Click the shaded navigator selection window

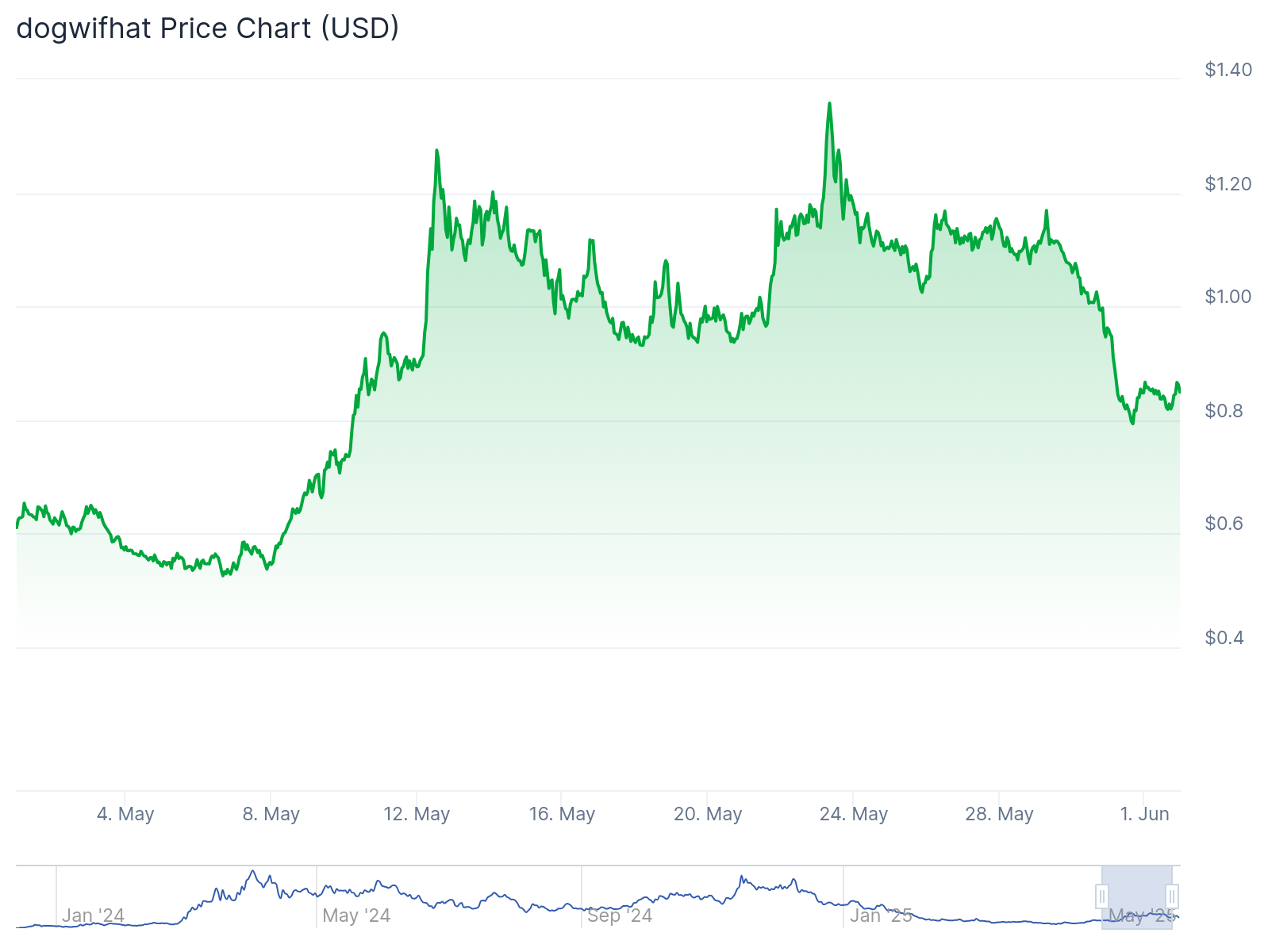tap(1136, 896)
